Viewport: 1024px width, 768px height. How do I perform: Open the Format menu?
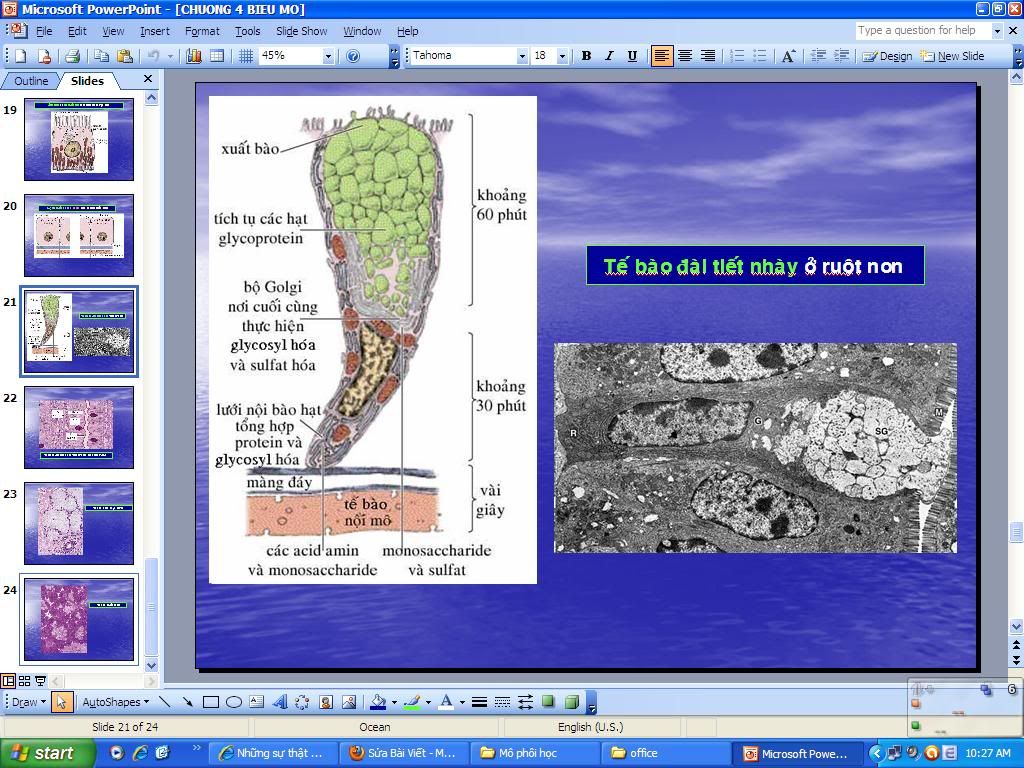click(202, 31)
